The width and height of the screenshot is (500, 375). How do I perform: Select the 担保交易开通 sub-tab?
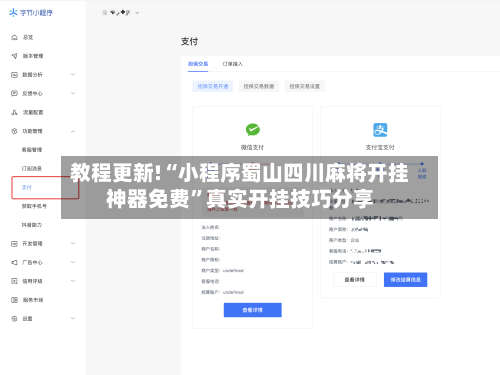pyautogui.click(x=213, y=86)
